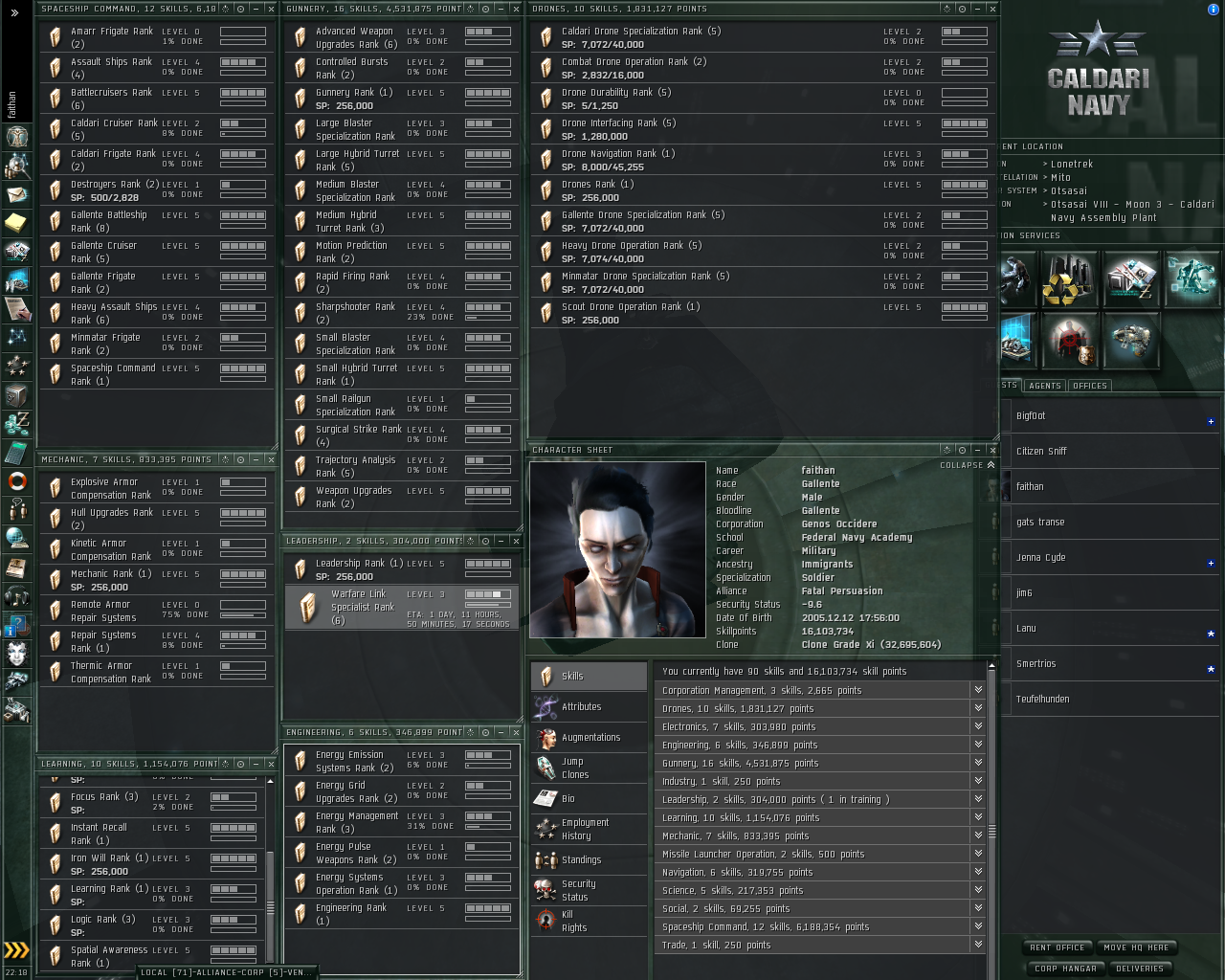This screenshot has height=980, width=1225.
Task: Open the Insurance ship-with-padlock service icon
Action: [x=1130, y=341]
